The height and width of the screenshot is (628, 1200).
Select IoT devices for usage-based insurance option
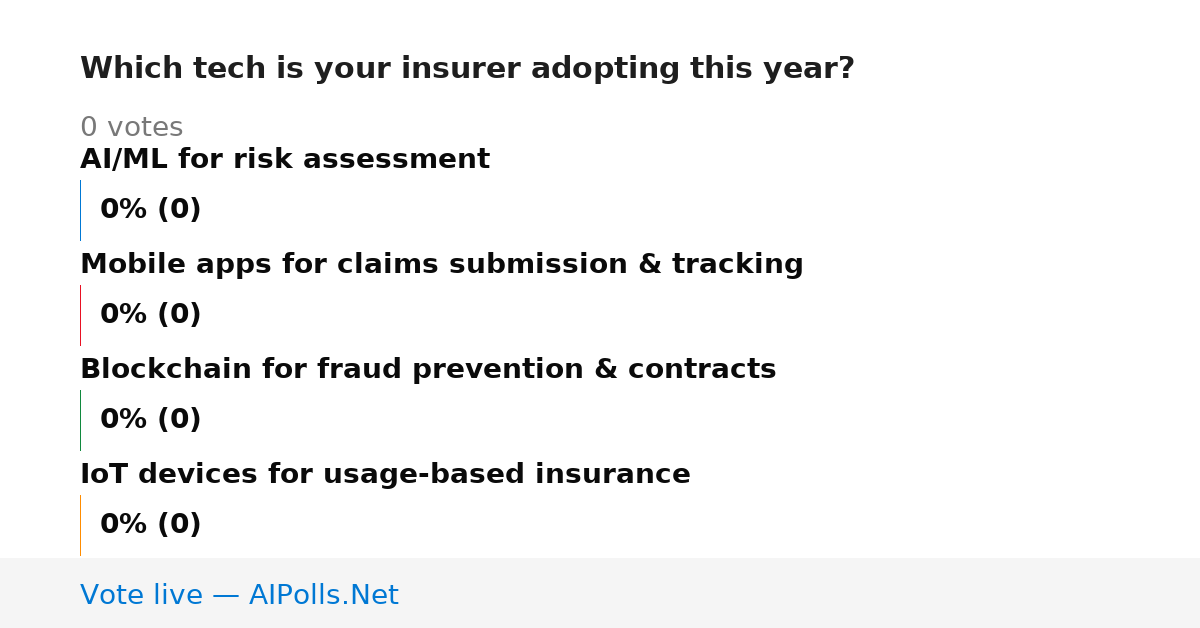[385, 475]
